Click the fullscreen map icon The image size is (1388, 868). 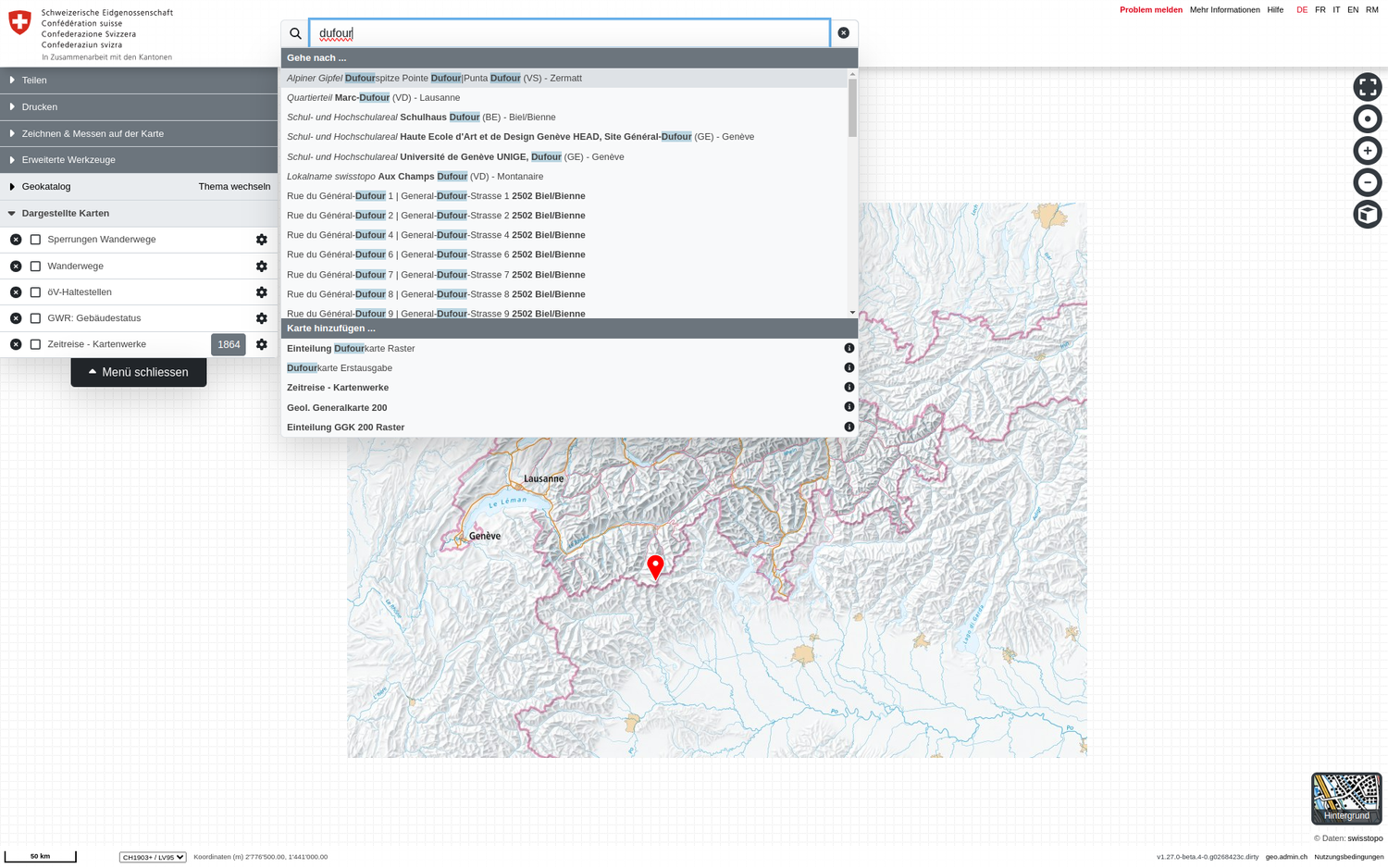click(1367, 87)
